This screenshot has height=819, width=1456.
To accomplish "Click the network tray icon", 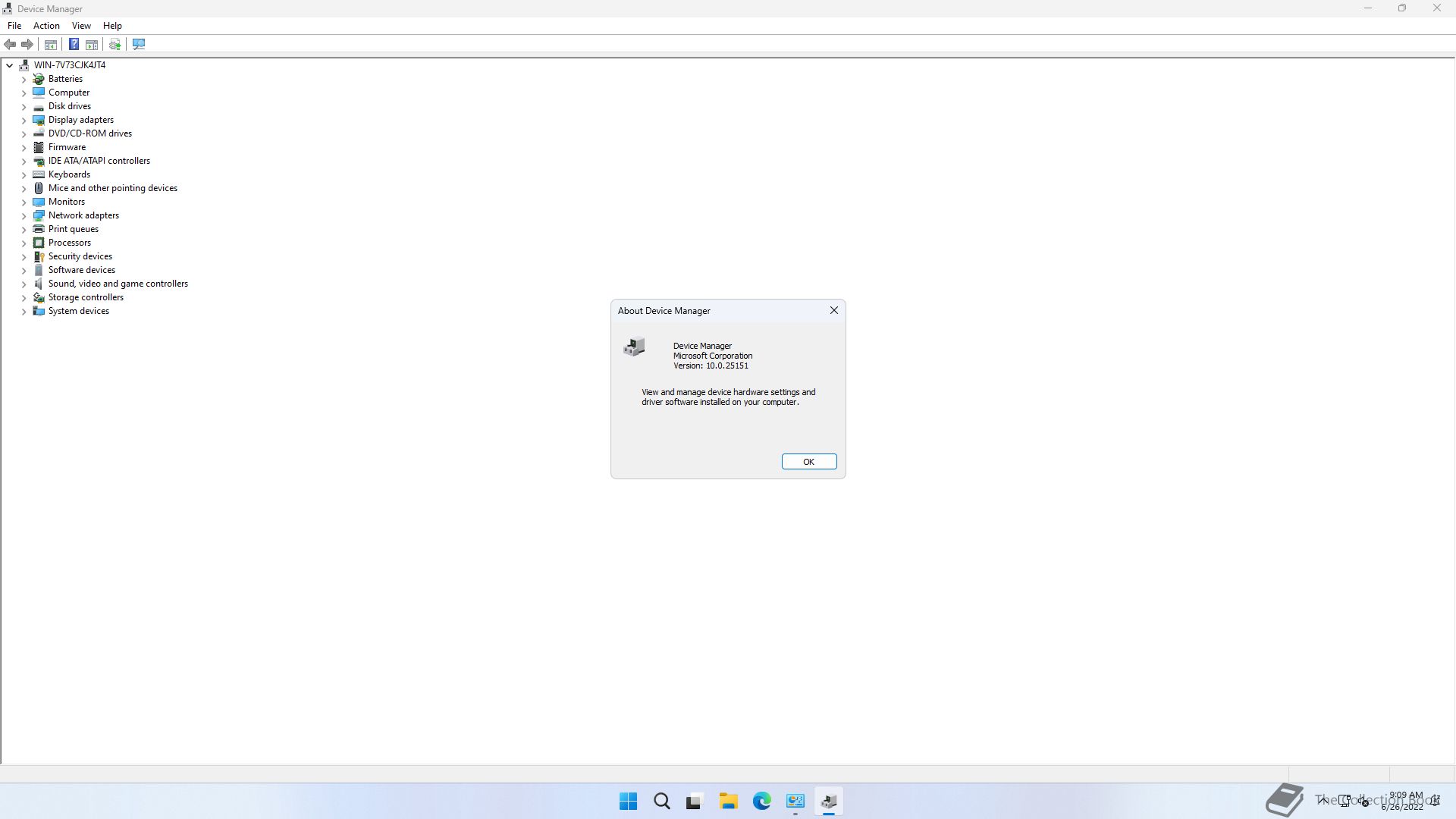I will click(x=1345, y=802).
